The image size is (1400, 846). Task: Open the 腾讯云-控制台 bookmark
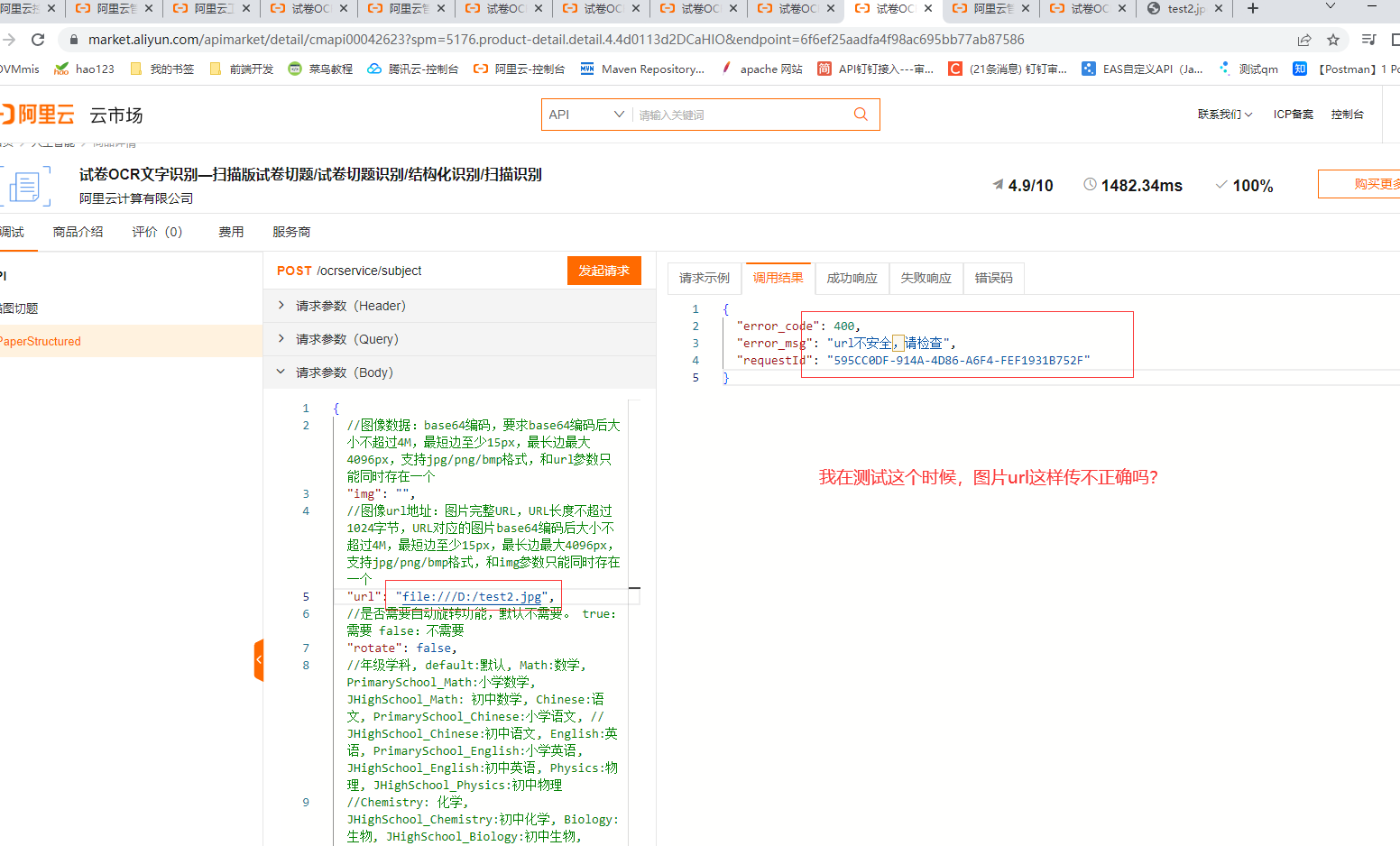point(413,69)
